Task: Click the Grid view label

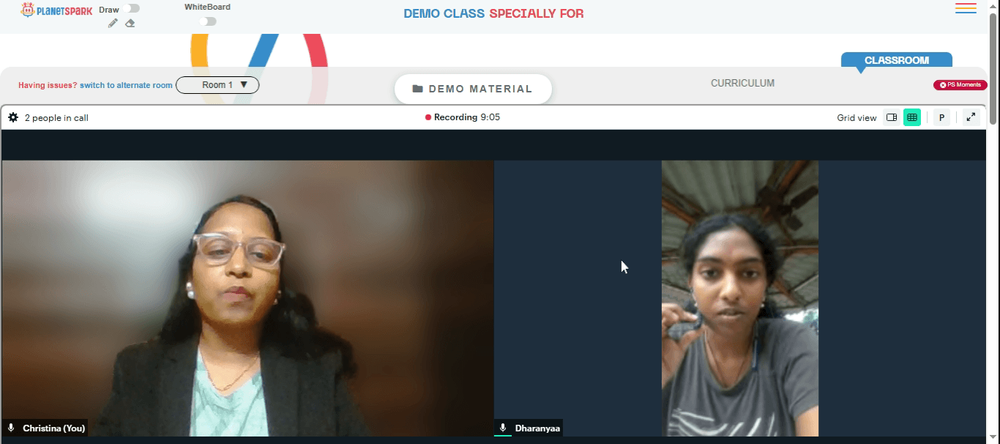Action: [x=857, y=118]
